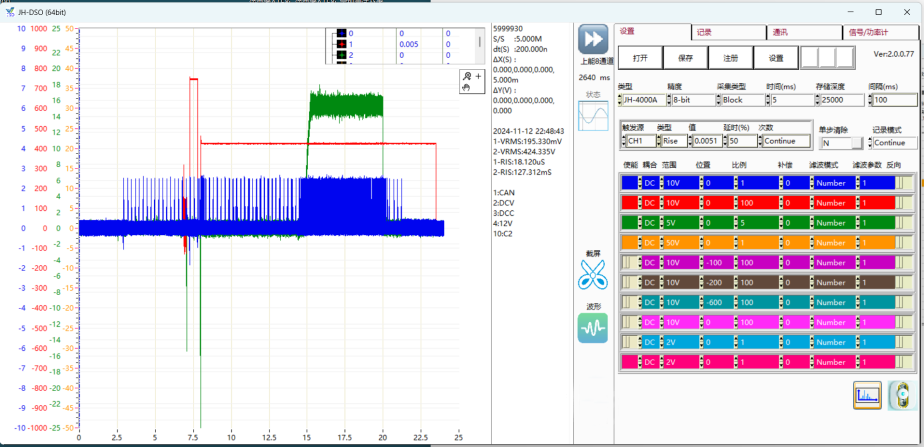Click the green waveform icon
This screenshot has height=447, width=924.
click(593, 327)
